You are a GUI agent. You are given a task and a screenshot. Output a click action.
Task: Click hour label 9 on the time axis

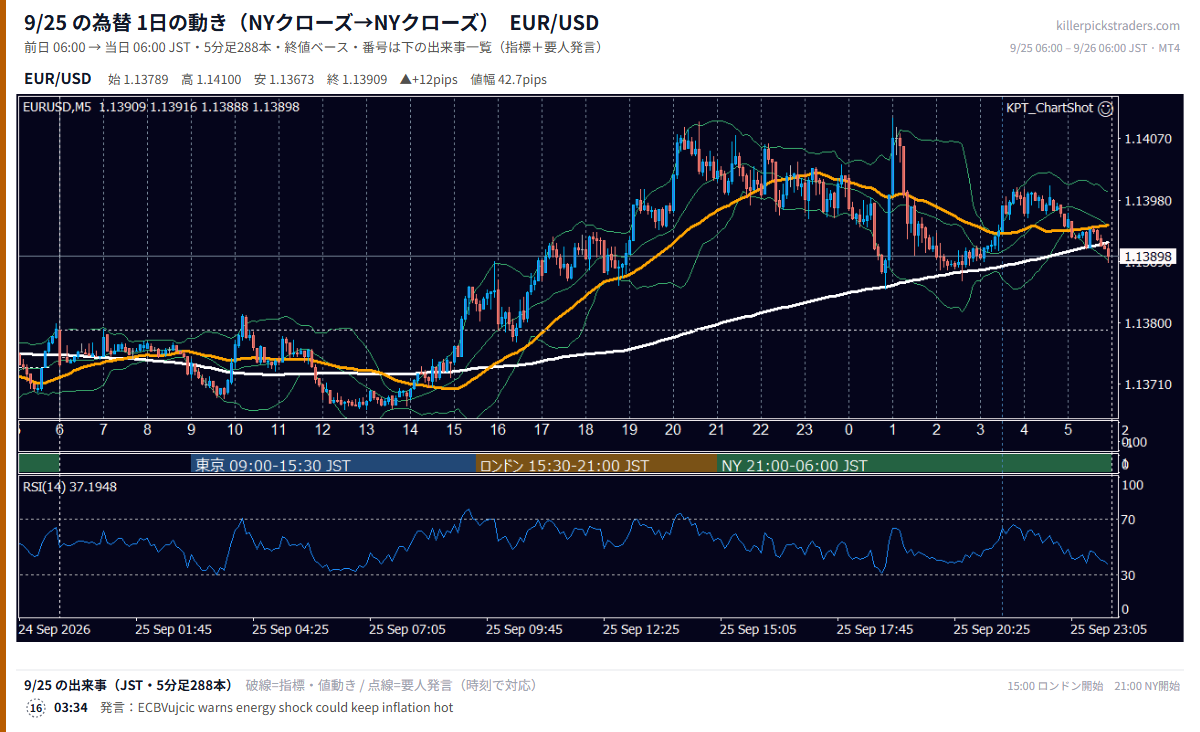191,430
